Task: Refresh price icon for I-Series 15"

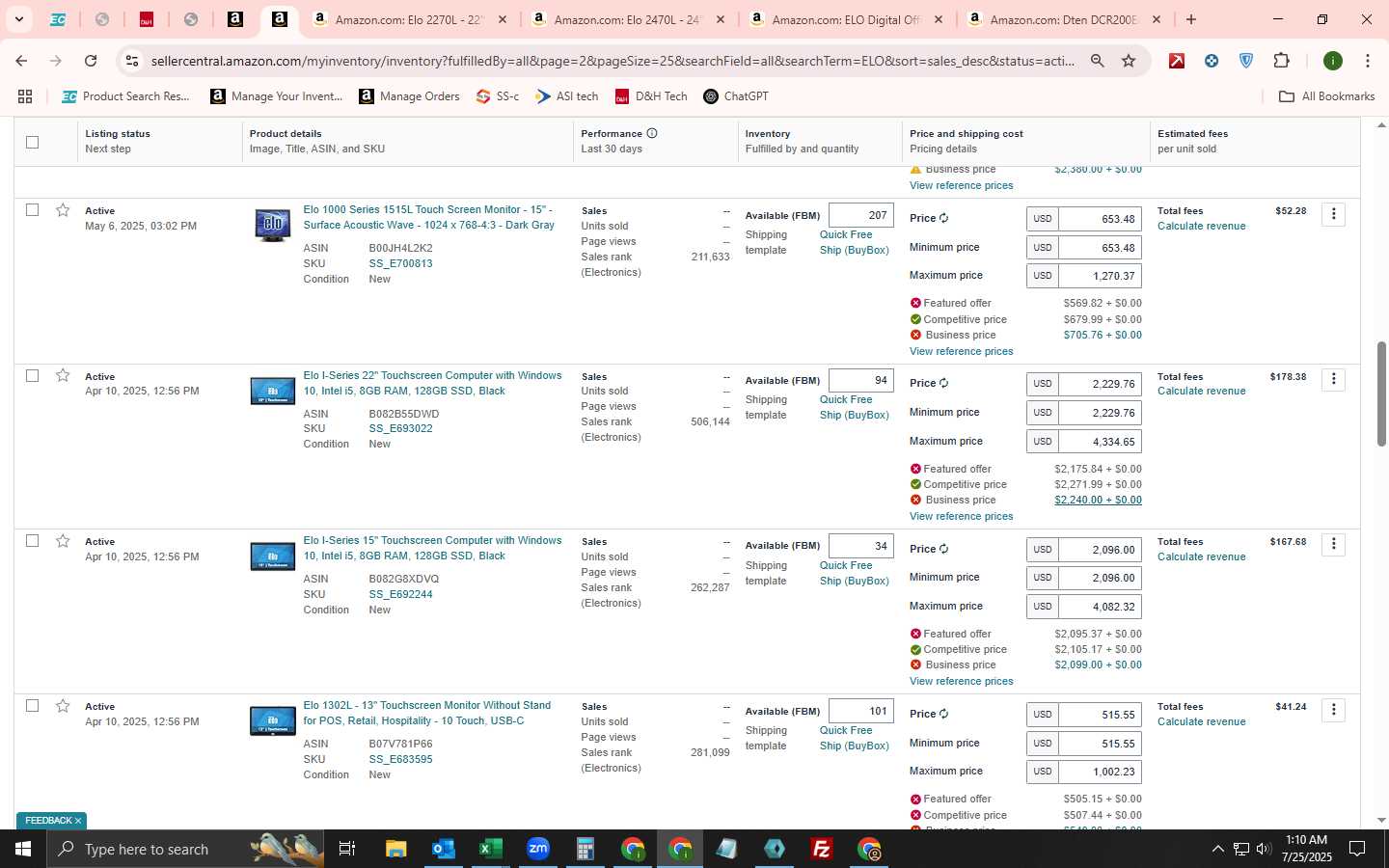Action: [944, 549]
